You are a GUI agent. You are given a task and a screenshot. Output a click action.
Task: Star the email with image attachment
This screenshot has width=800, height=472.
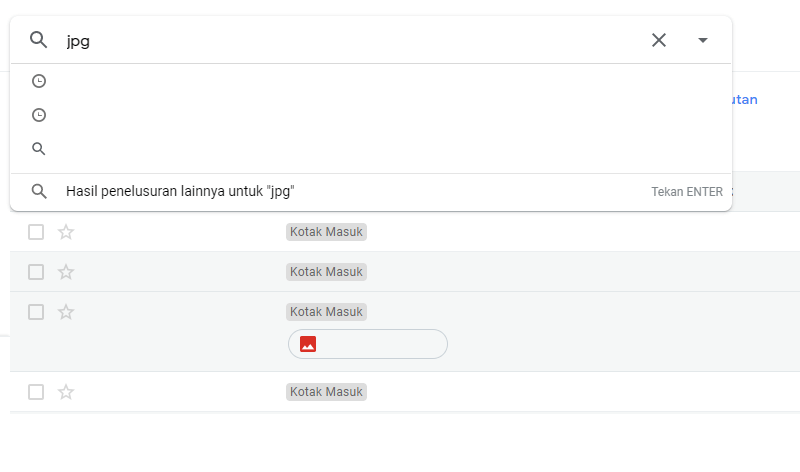66,312
